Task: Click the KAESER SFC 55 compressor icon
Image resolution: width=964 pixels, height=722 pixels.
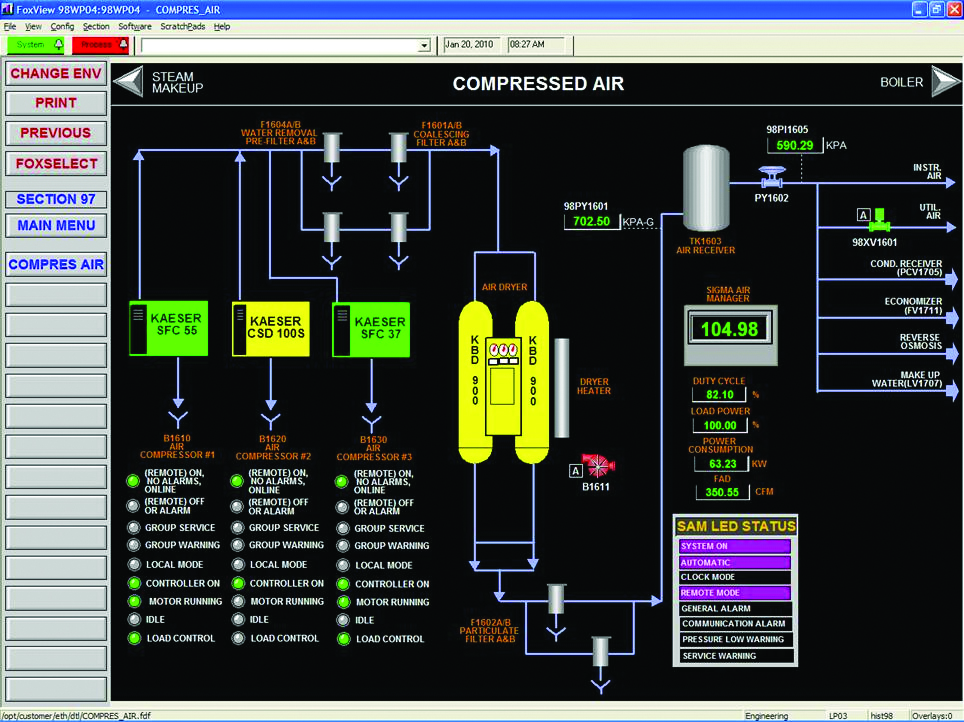Action: [168, 328]
